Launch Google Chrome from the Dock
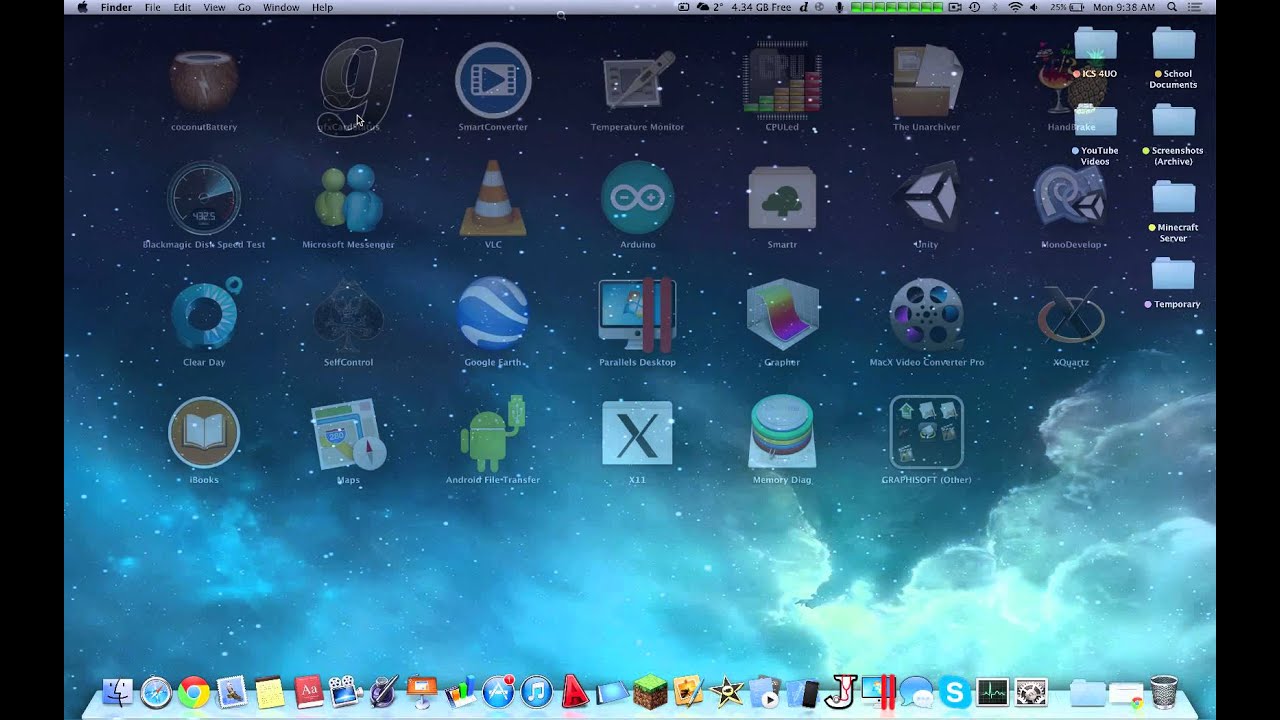Screen dimensions: 1280x720 [194, 692]
